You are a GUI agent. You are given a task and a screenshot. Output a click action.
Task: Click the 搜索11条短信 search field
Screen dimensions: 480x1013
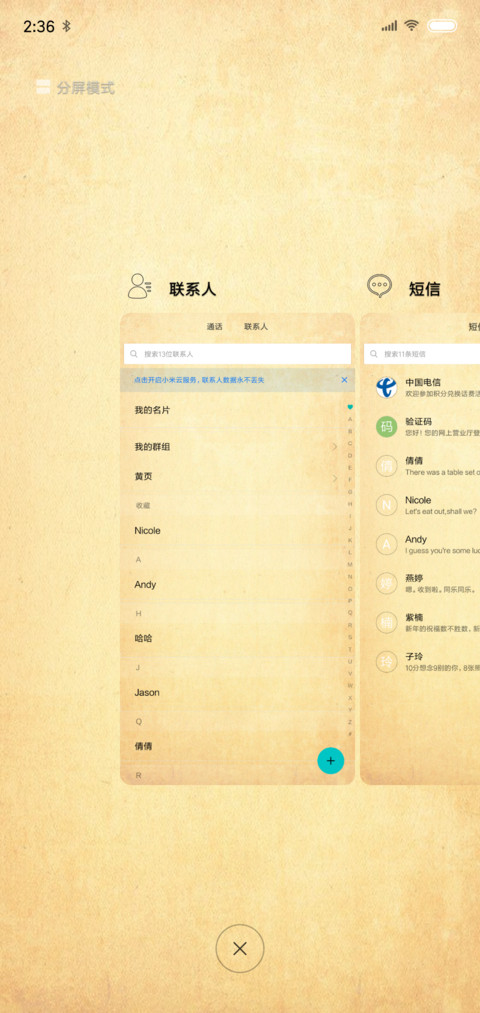coord(422,354)
